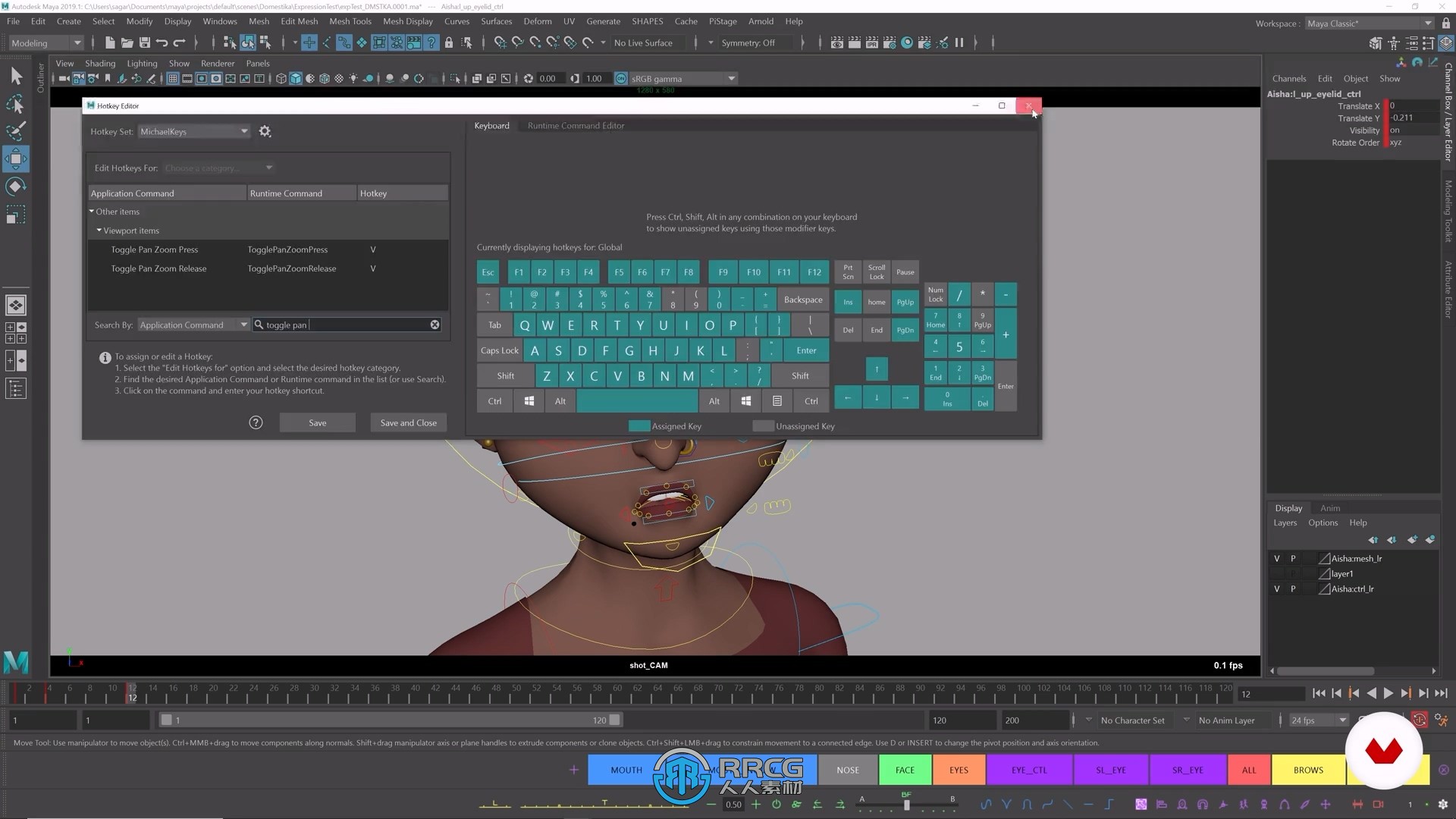Screen dimensions: 1456x819
Task: Select the Mesh Display menu item
Action: pyautogui.click(x=407, y=21)
